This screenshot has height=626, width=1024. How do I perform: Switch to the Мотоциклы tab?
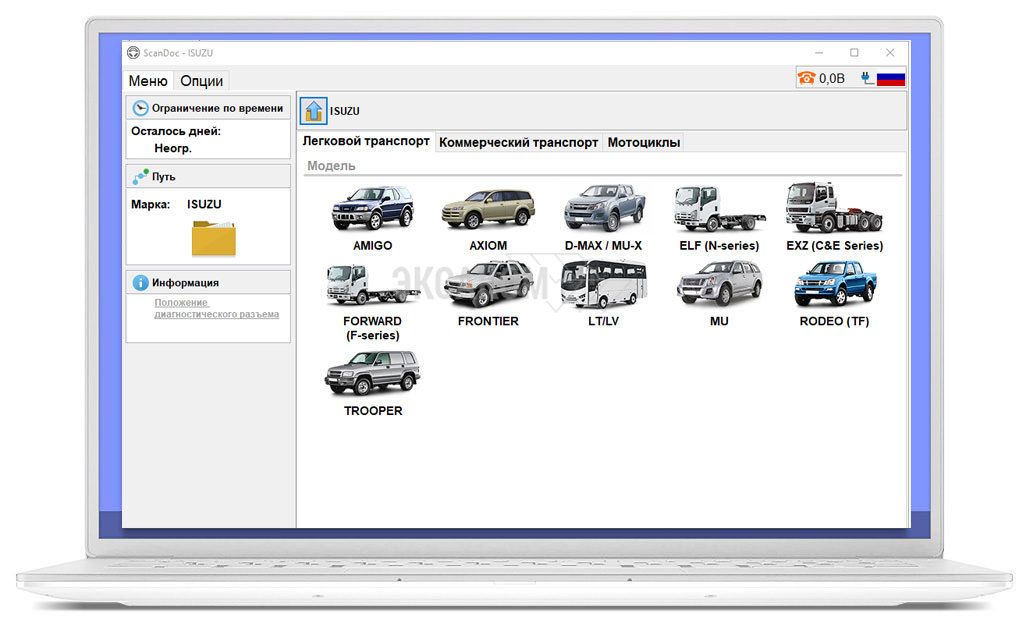pyautogui.click(x=643, y=143)
